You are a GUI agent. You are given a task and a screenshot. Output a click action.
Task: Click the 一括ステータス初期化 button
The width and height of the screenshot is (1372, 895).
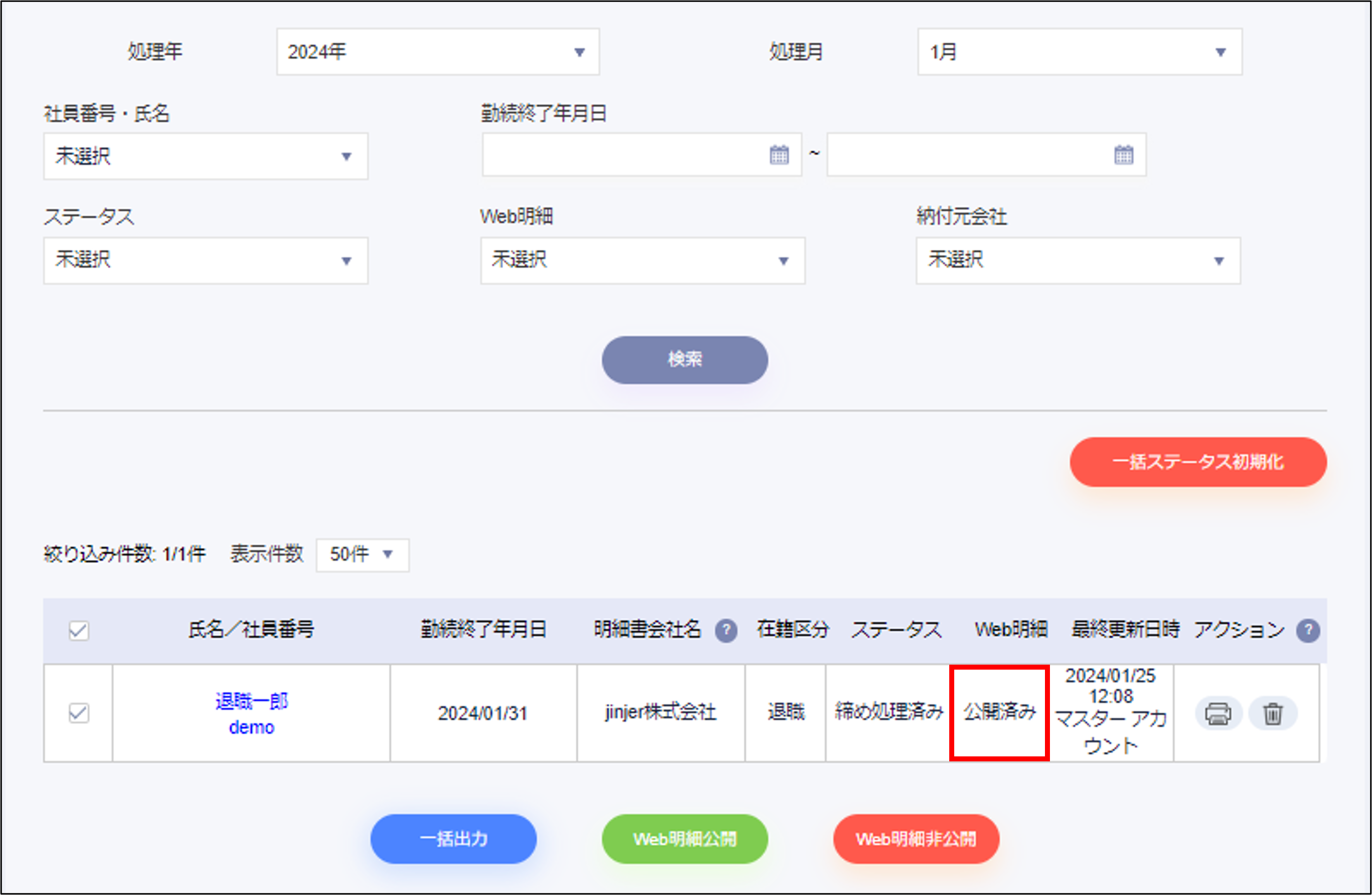1198,461
